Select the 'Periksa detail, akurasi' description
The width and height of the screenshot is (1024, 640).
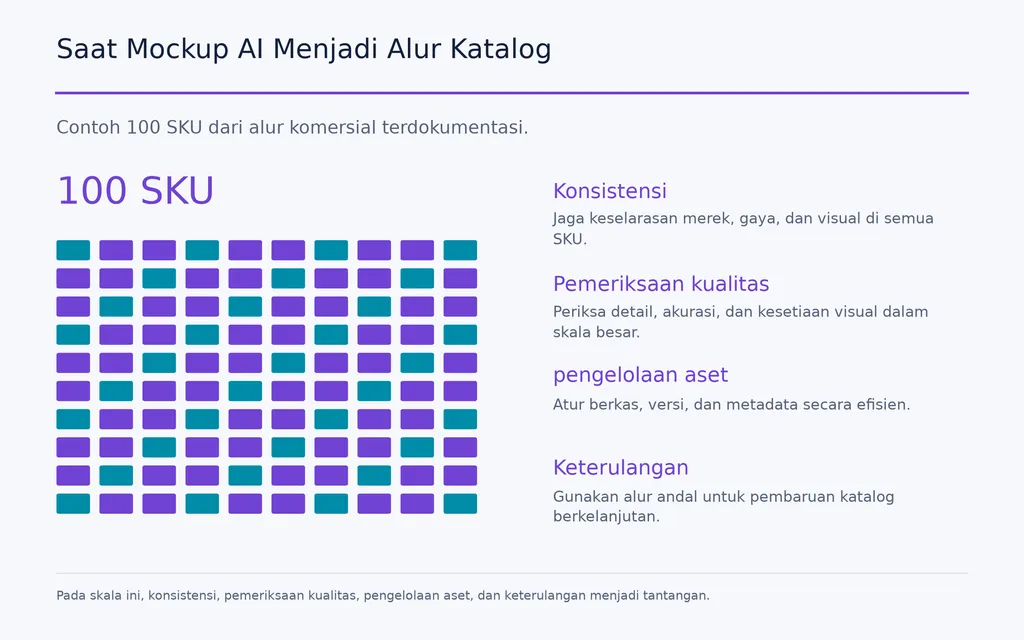tap(741, 321)
